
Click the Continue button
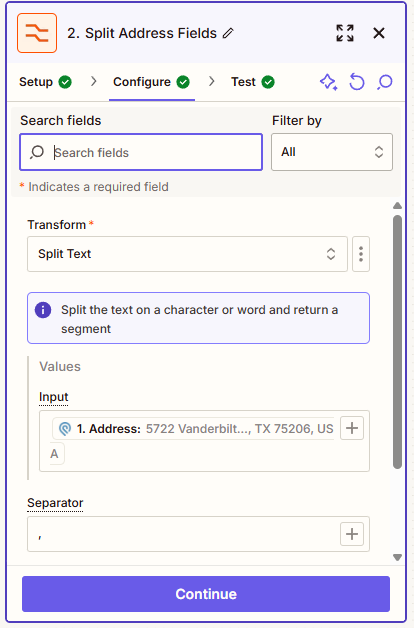[206, 594]
